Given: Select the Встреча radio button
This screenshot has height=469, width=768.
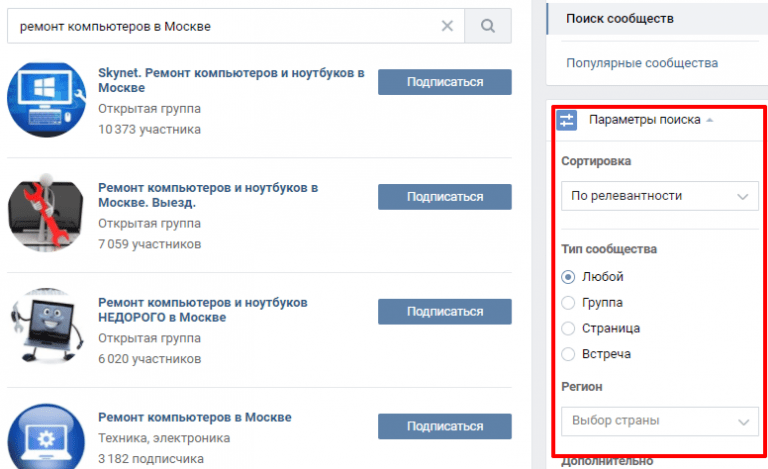Looking at the screenshot, I should 568,354.
